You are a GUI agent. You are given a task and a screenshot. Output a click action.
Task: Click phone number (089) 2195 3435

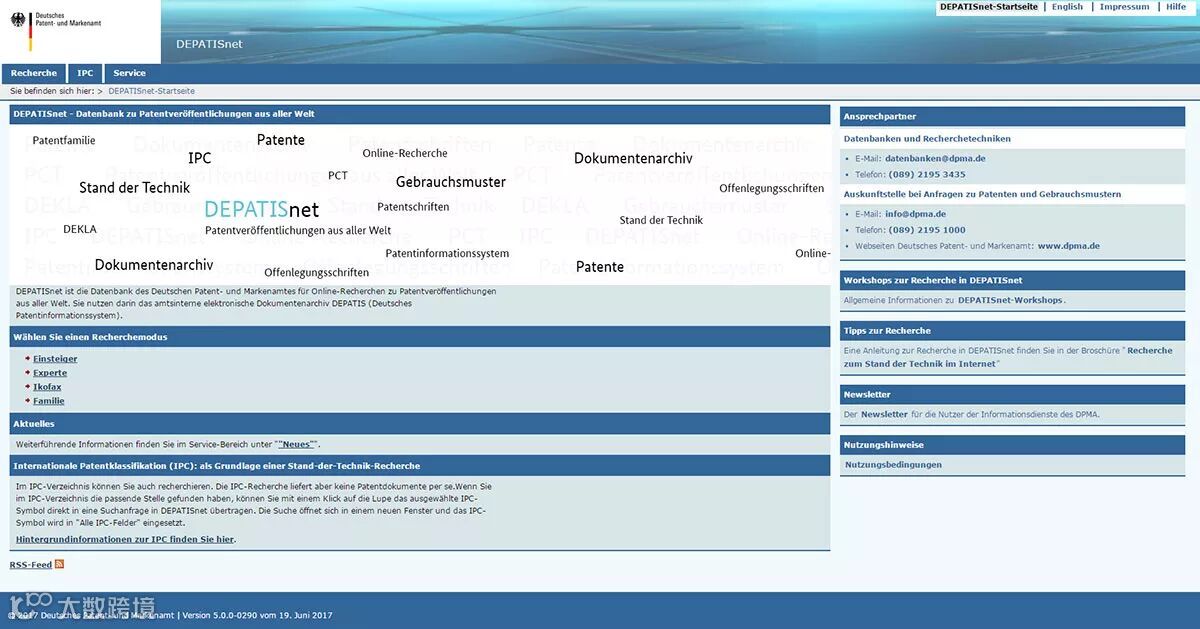tap(927, 174)
